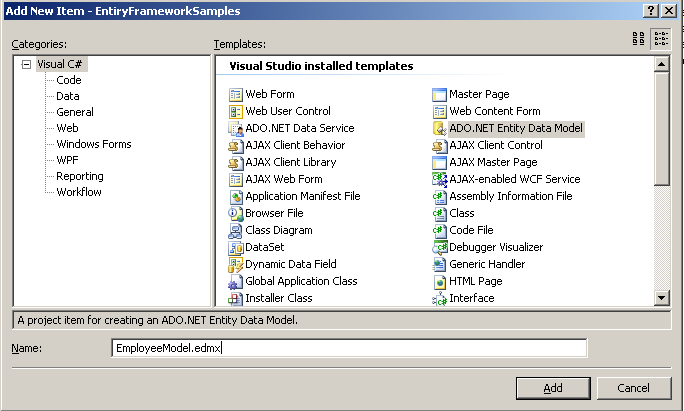This screenshot has width=684, height=411.
Task: Click ADO.NET Entity Data Model icon
Action: pyautogui.click(x=439, y=129)
